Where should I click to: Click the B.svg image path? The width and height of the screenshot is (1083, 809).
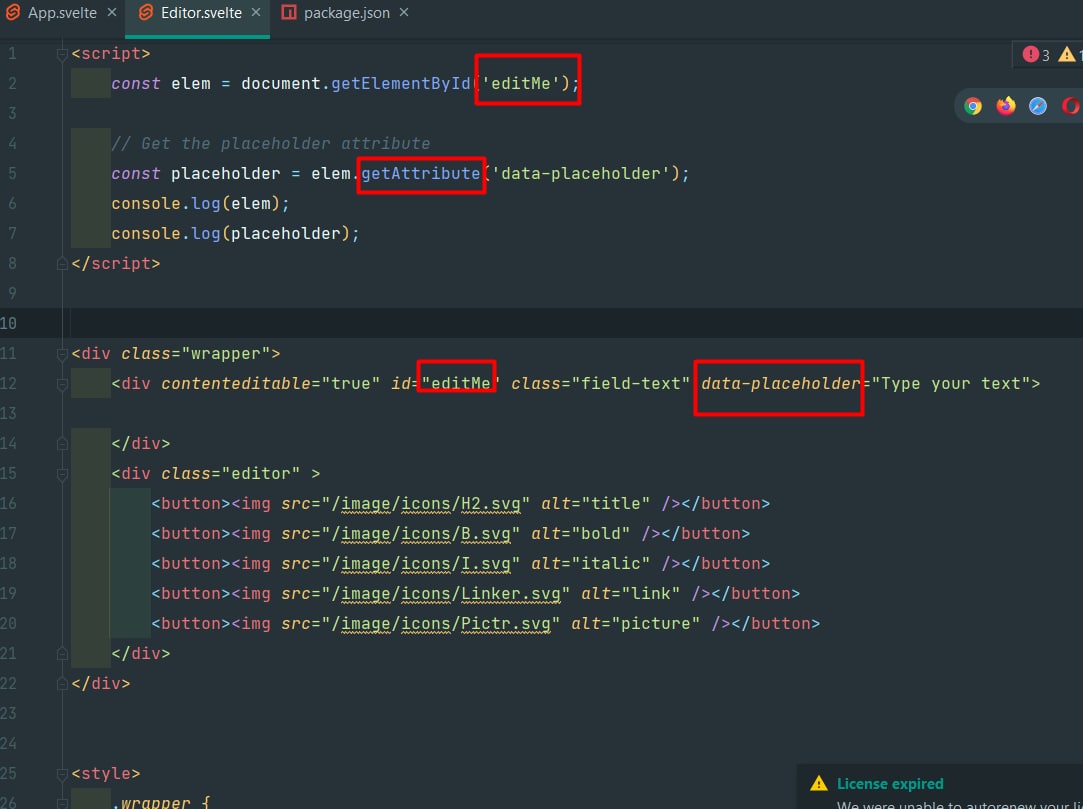click(421, 533)
